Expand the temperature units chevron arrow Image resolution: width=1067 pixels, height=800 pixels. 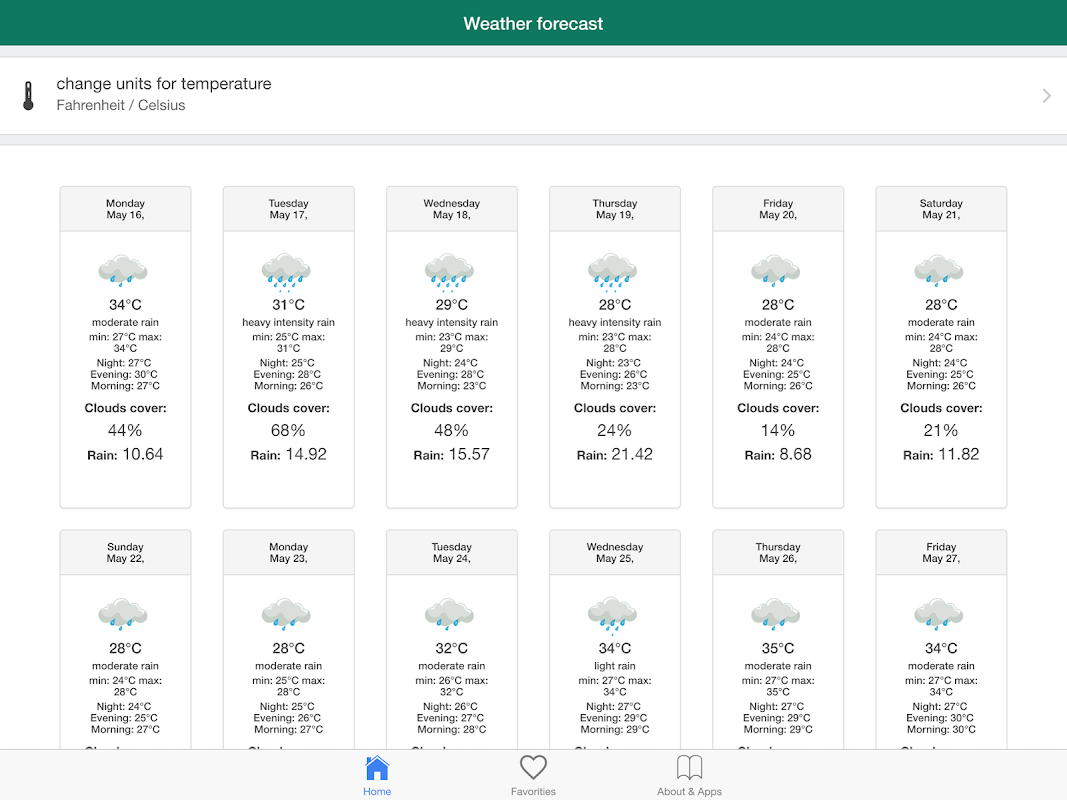(1047, 96)
